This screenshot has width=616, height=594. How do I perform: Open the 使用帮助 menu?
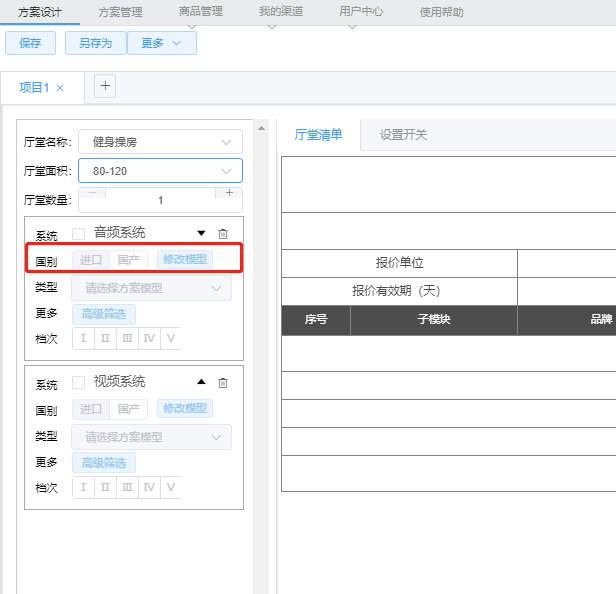[442, 12]
